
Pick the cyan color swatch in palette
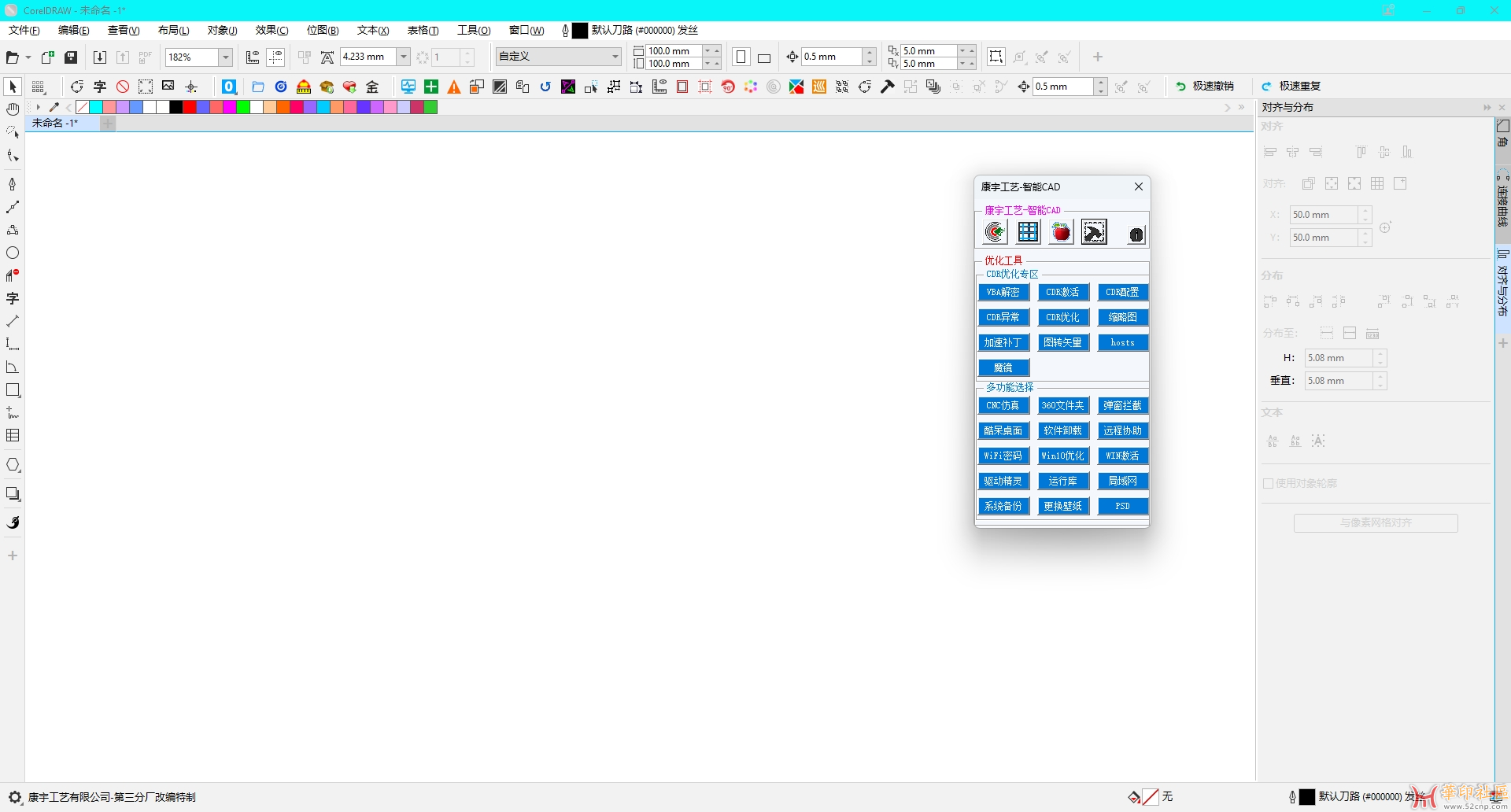[x=96, y=107]
